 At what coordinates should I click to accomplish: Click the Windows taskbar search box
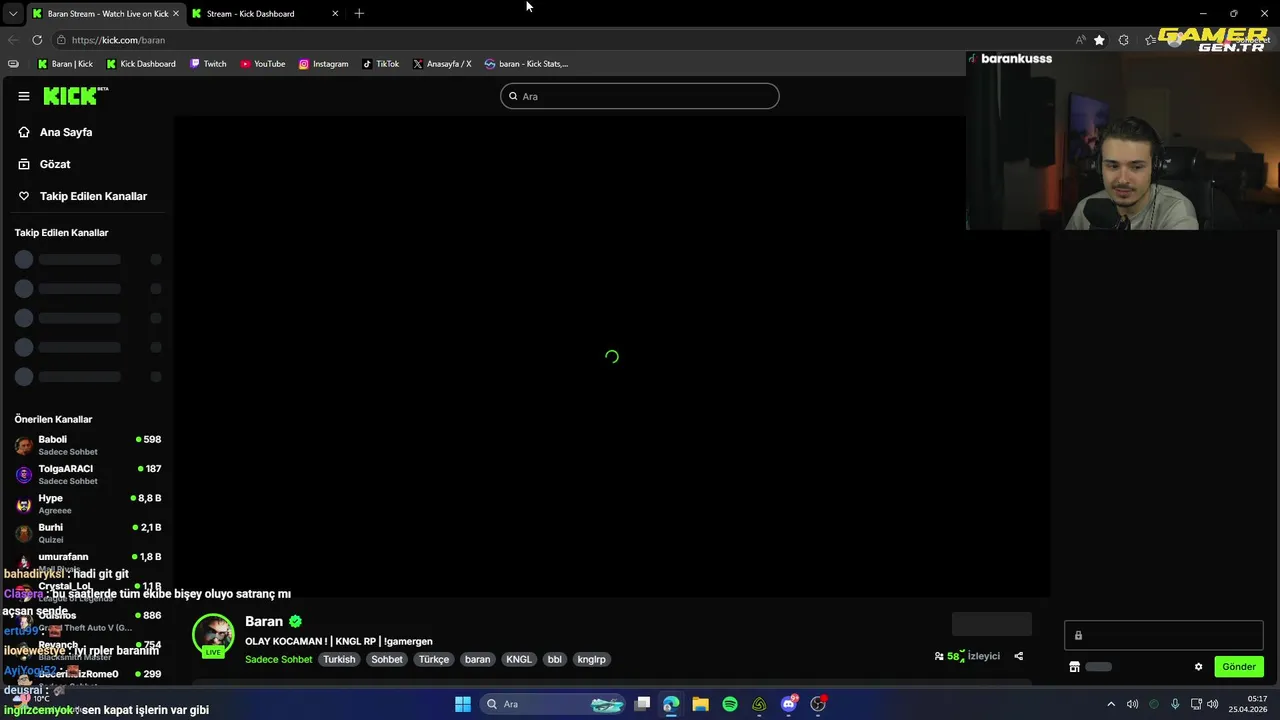552,704
